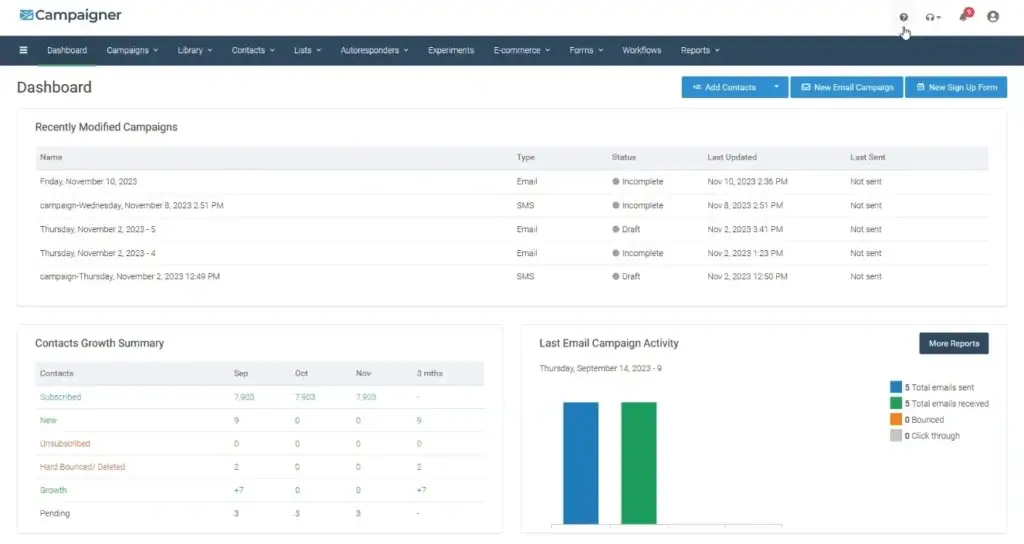Click the 3 mths column header
The image size is (1024, 544).
pyautogui.click(x=430, y=374)
